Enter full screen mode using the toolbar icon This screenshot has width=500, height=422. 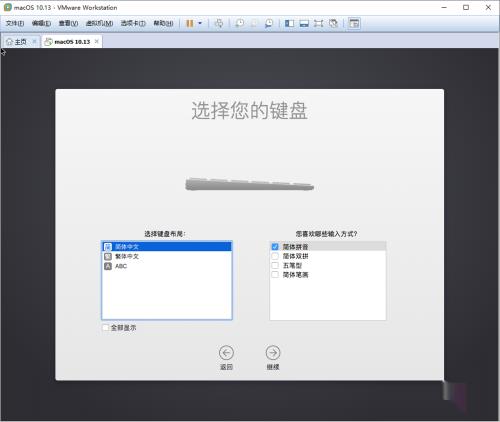click(x=318, y=23)
